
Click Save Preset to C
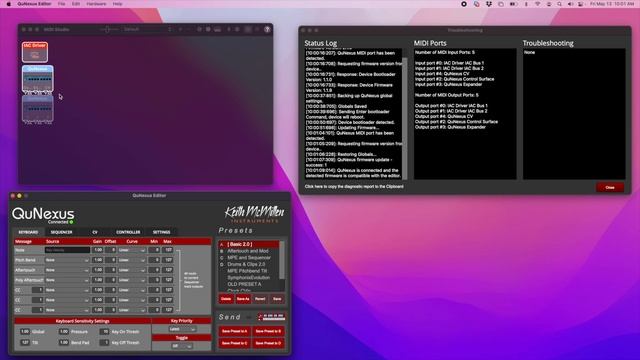tap(235, 343)
